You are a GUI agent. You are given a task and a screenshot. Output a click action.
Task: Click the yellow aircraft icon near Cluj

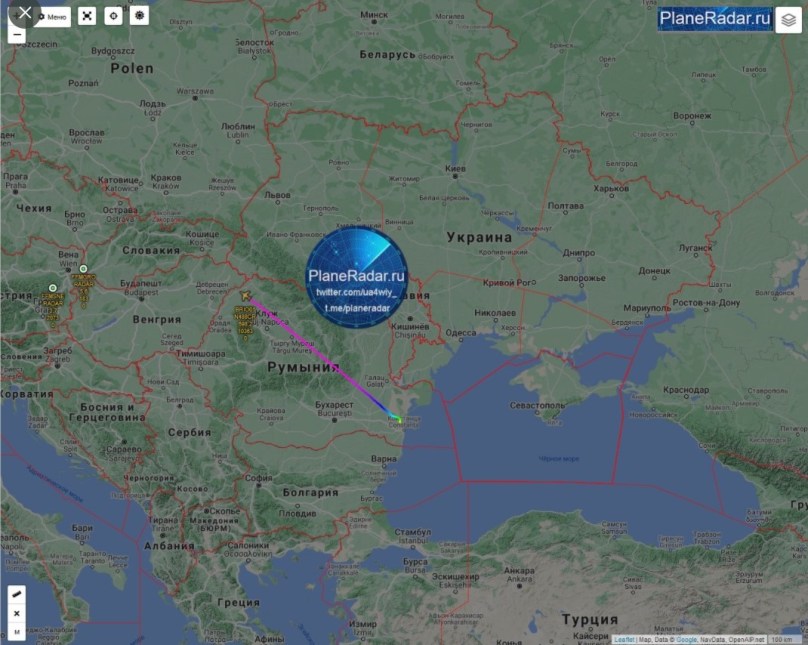coord(245,296)
